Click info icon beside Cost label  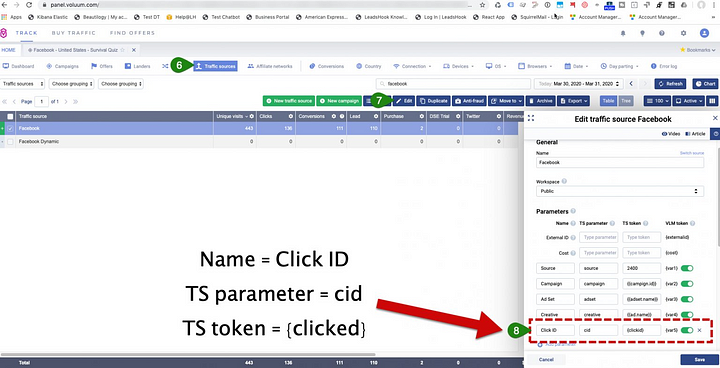click(x=573, y=253)
